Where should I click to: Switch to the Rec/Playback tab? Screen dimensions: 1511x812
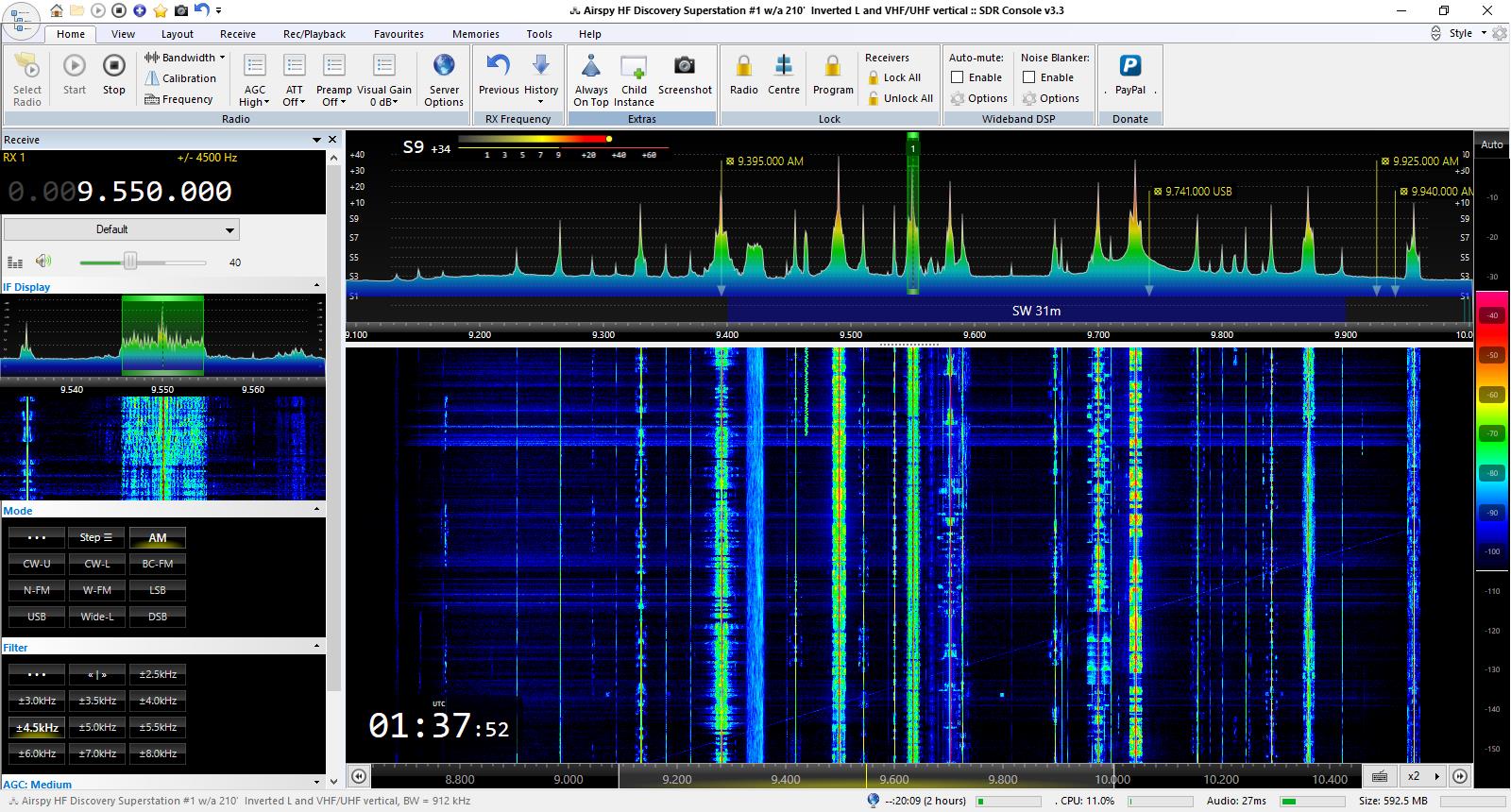pos(314,34)
